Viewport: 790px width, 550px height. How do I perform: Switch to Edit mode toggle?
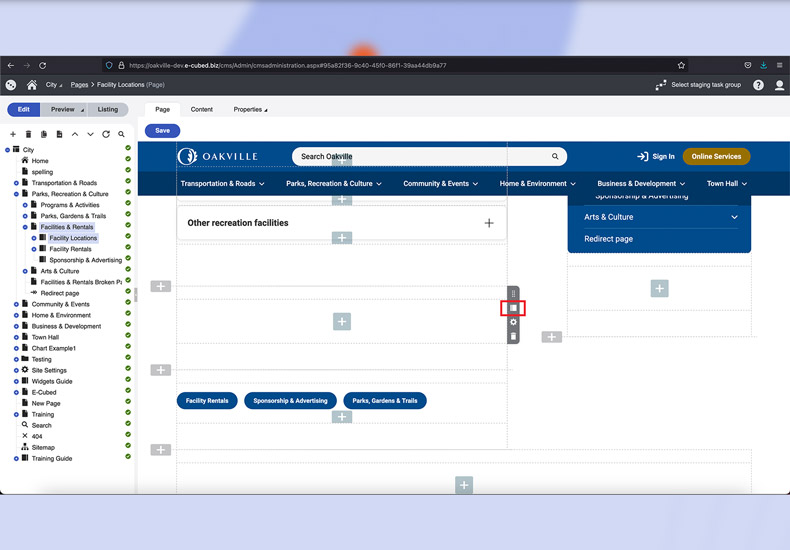pos(22,110)
